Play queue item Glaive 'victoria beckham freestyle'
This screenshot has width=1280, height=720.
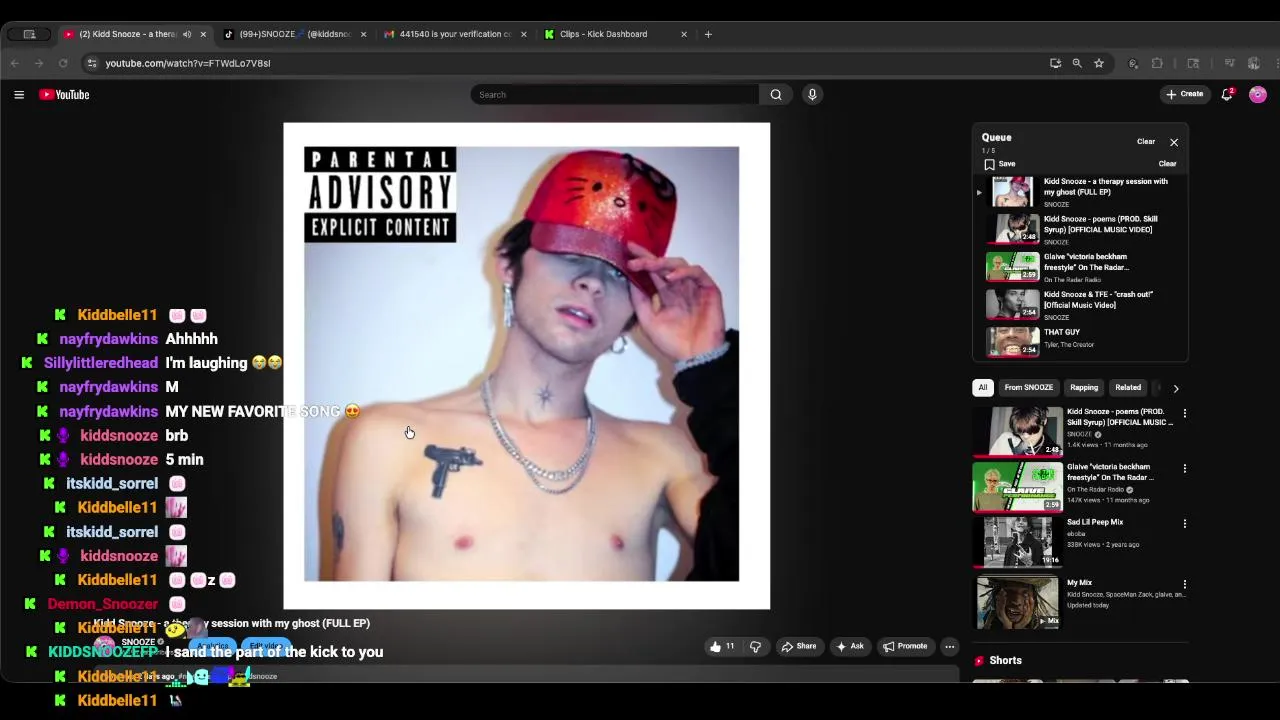pyautogui.click(x=1080, y=267)
